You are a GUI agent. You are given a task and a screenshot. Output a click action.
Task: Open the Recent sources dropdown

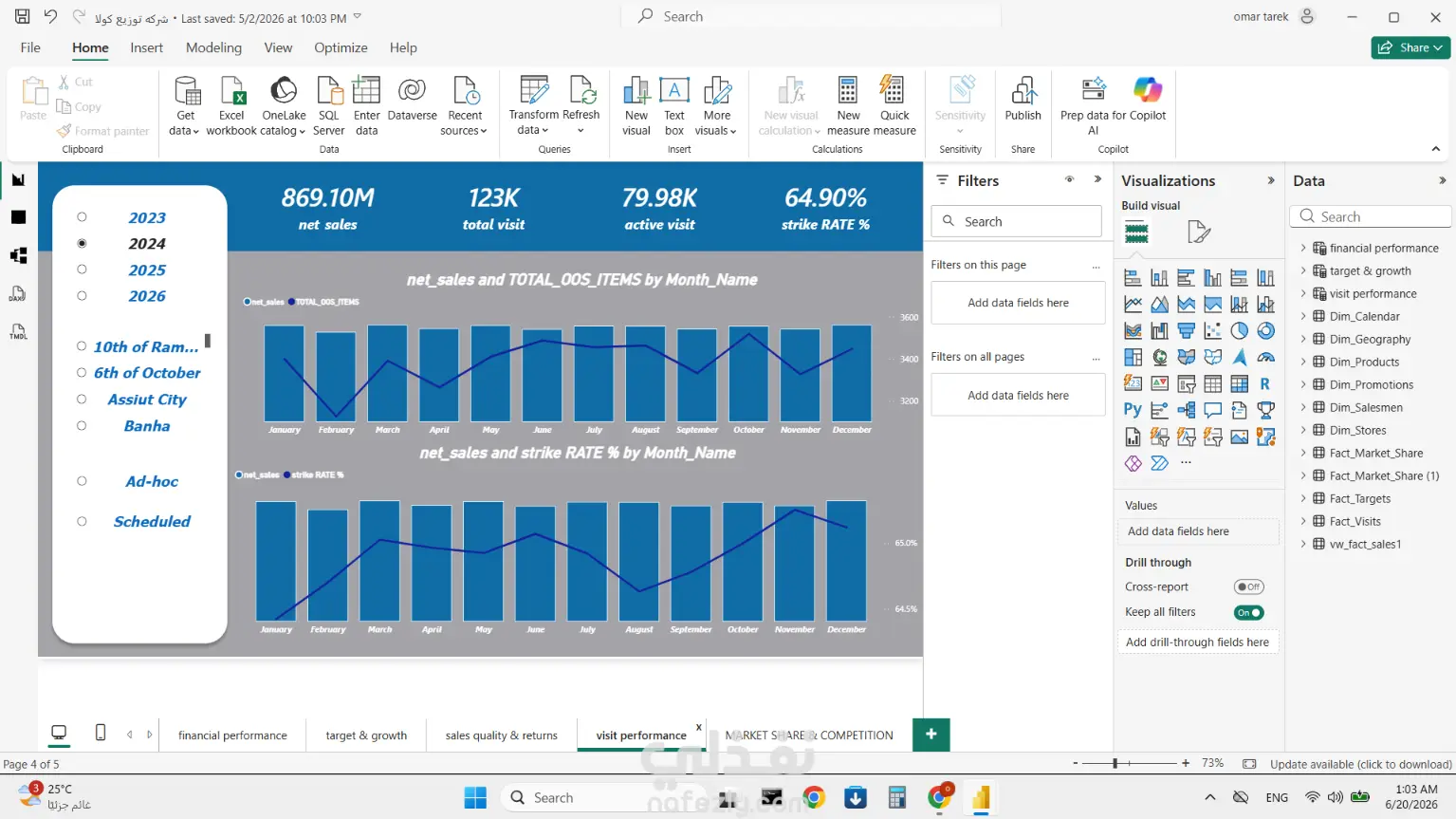(465, 106)
